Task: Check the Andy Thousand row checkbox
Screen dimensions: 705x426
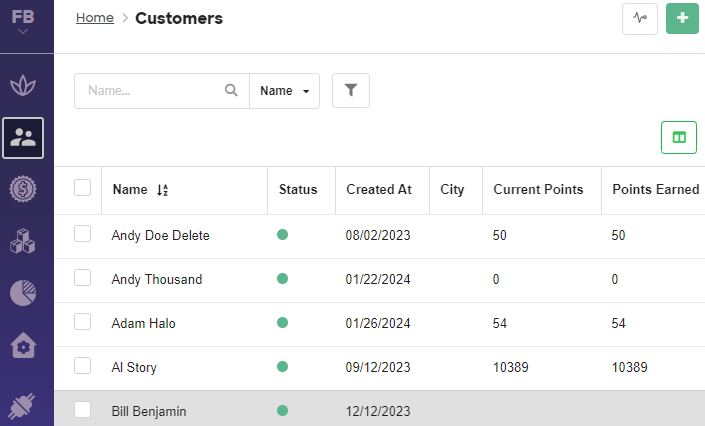Action: (x=82, y=278)
